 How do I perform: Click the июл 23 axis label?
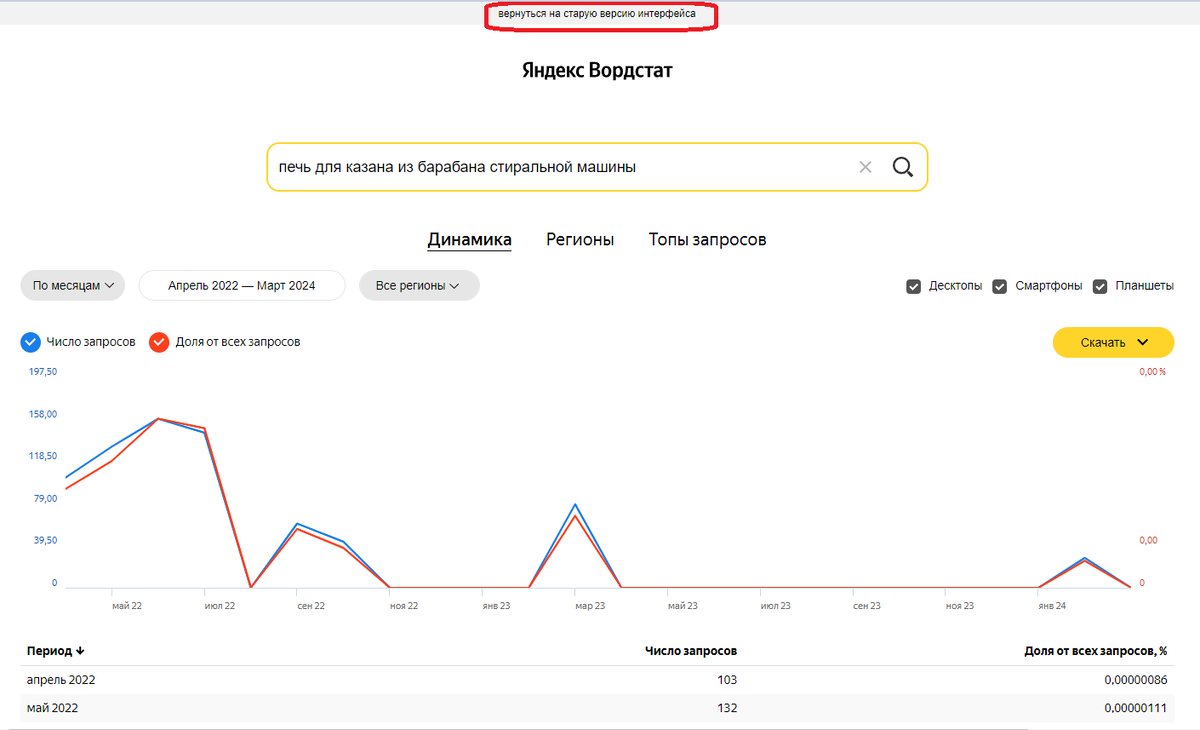click(775, 606)
